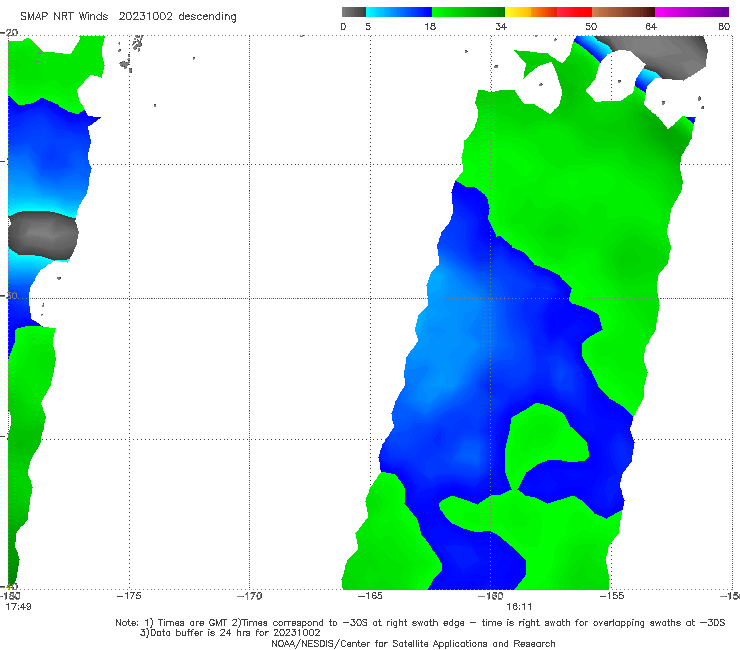Click the swath time '18:11'
The image size is (740, 650).
tap(519, 606)
